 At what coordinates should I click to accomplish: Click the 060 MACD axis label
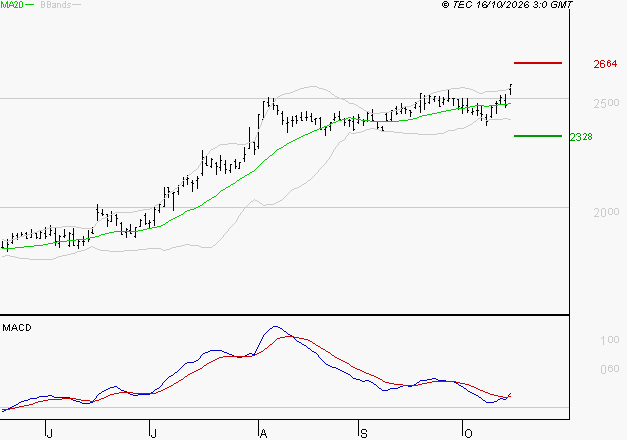[610, 369]
